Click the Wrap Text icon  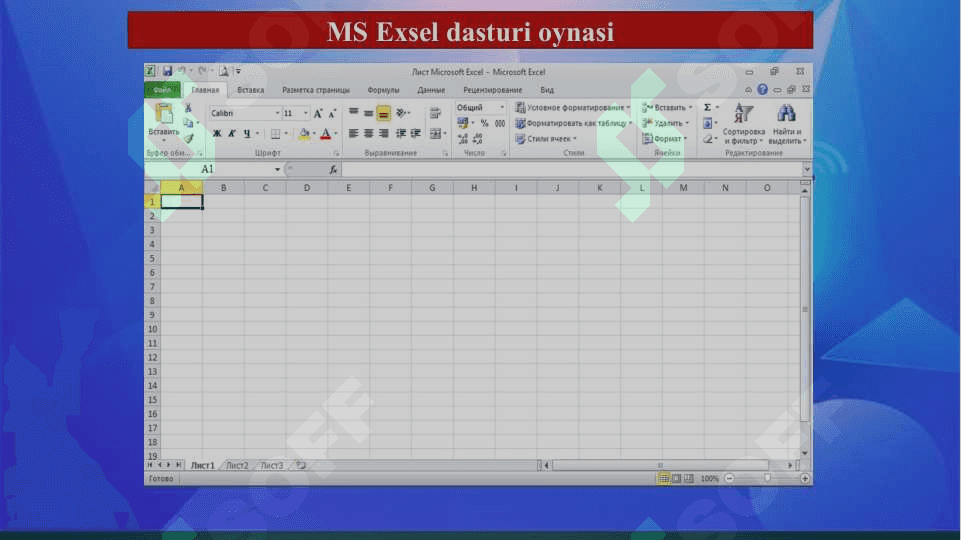pyautogui.click(x=435, y=113)
